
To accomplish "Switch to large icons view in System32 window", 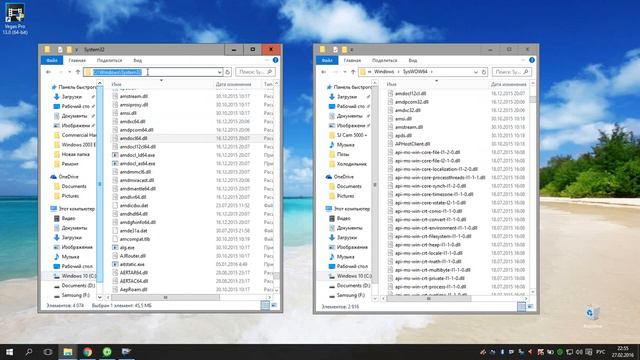I will (274, 305).
